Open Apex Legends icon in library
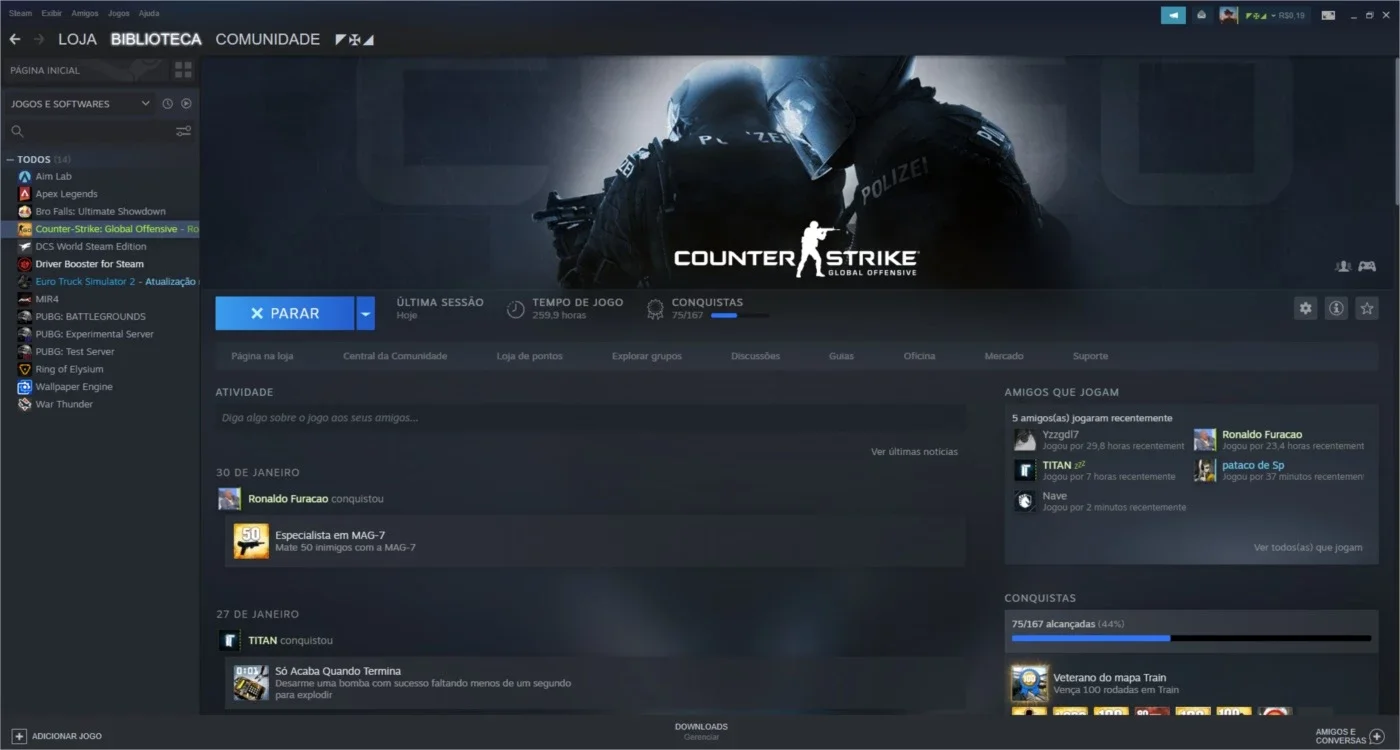The width and height of the screenshot is (1400, 750). pos(25,194)
